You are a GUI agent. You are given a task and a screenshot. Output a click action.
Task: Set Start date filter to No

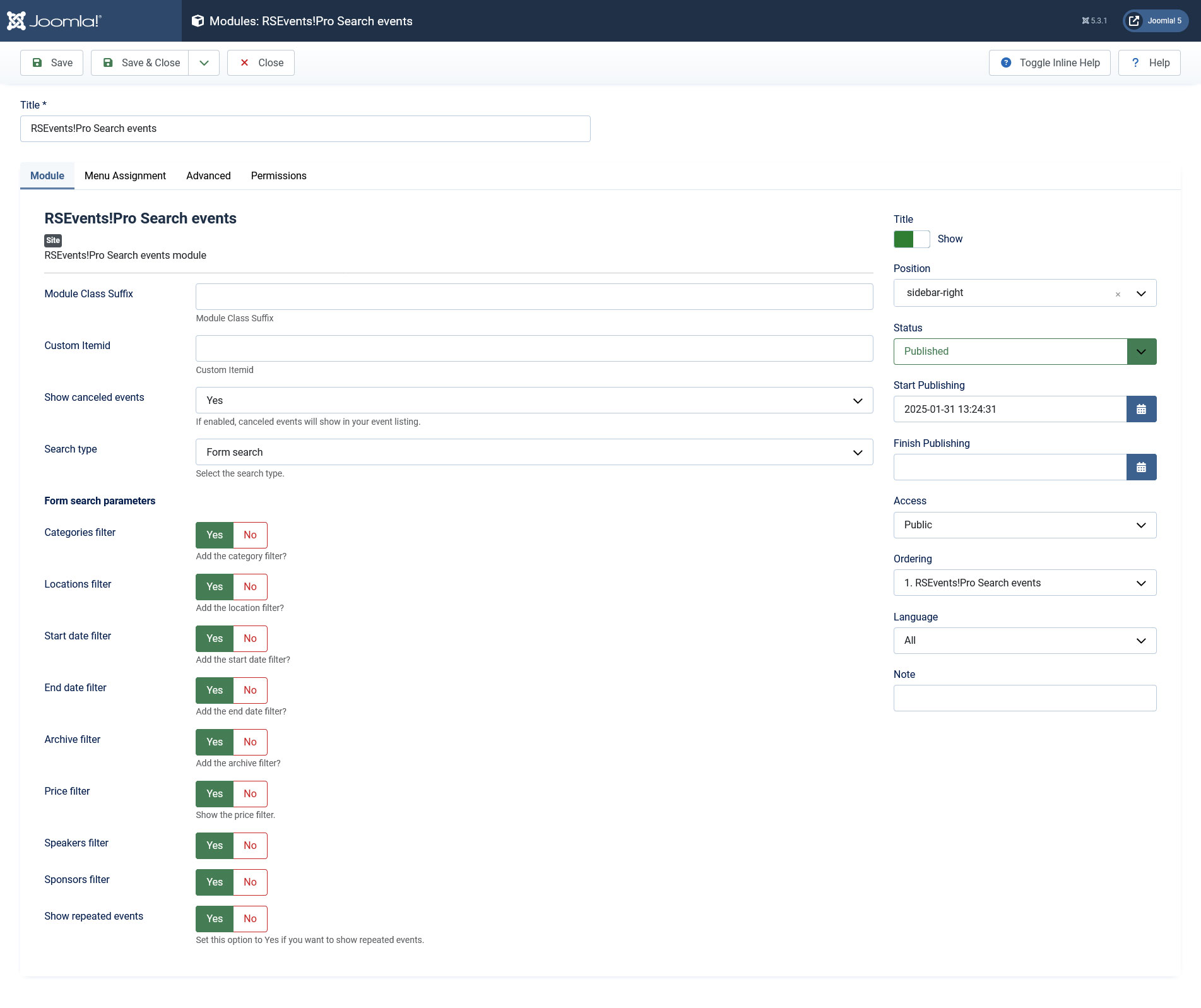pyautogui.click(x=250, y=639)
